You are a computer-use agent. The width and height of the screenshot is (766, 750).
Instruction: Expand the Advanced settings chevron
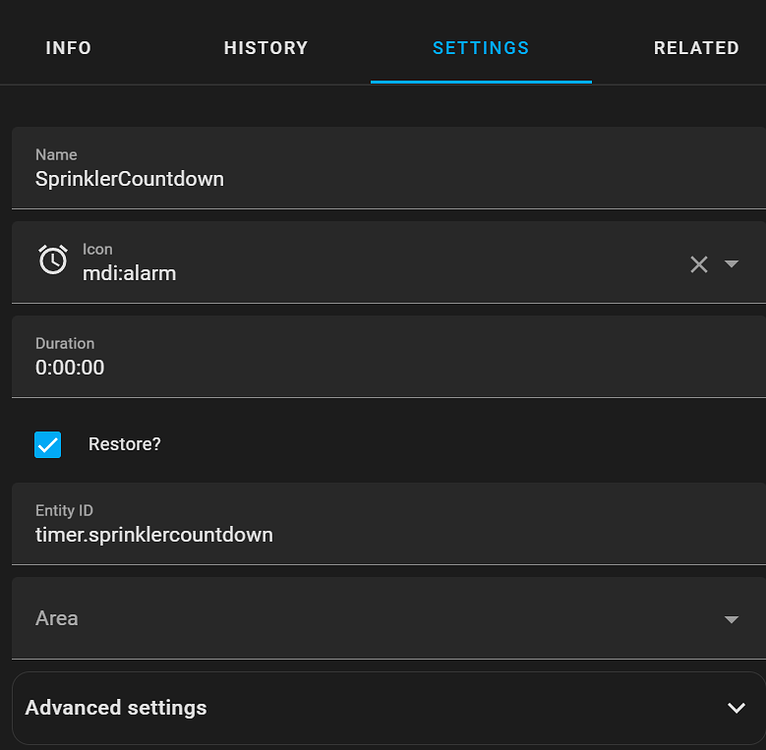[736, 707]
